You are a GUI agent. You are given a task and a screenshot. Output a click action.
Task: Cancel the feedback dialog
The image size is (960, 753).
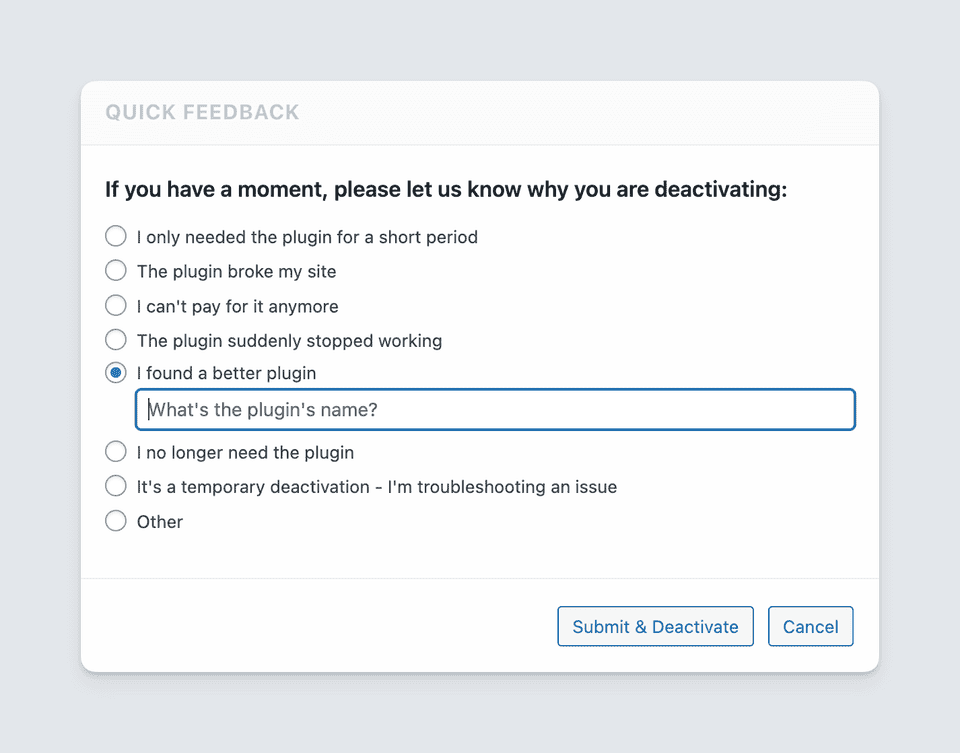(x=810, y=627)
